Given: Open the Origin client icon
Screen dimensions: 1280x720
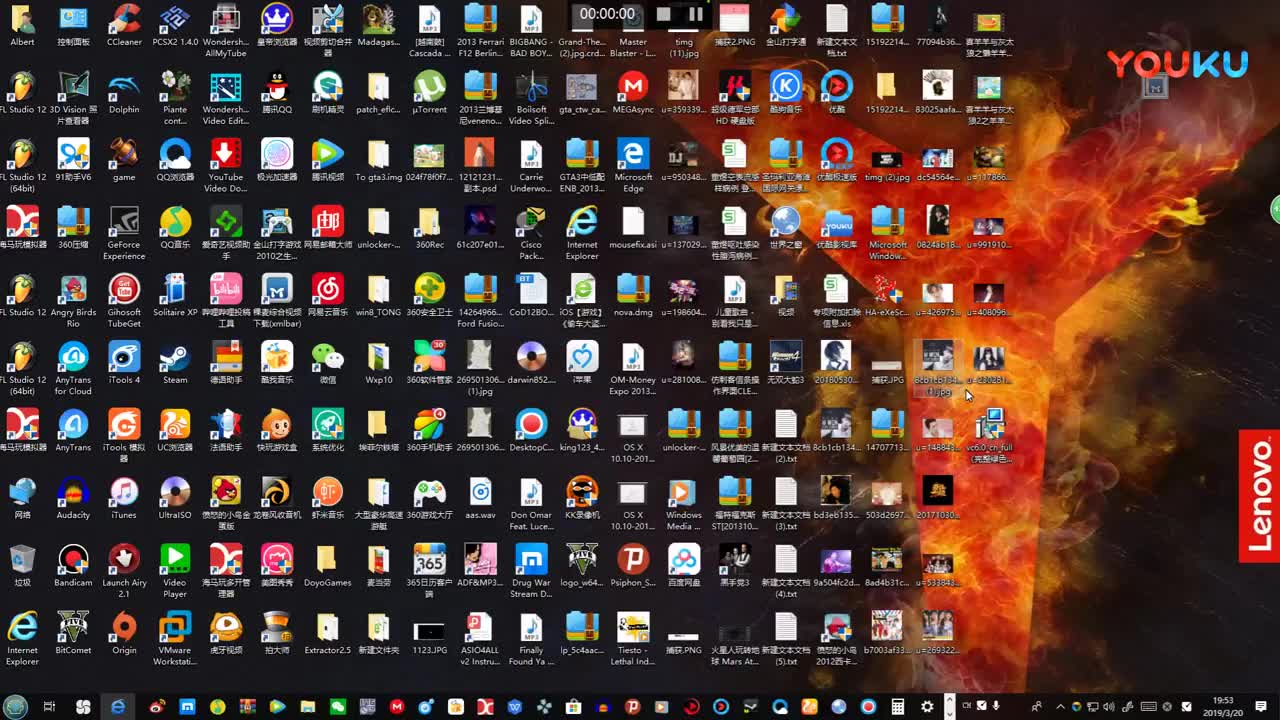Looking at the screenshot, I should (x=124, y=634).
